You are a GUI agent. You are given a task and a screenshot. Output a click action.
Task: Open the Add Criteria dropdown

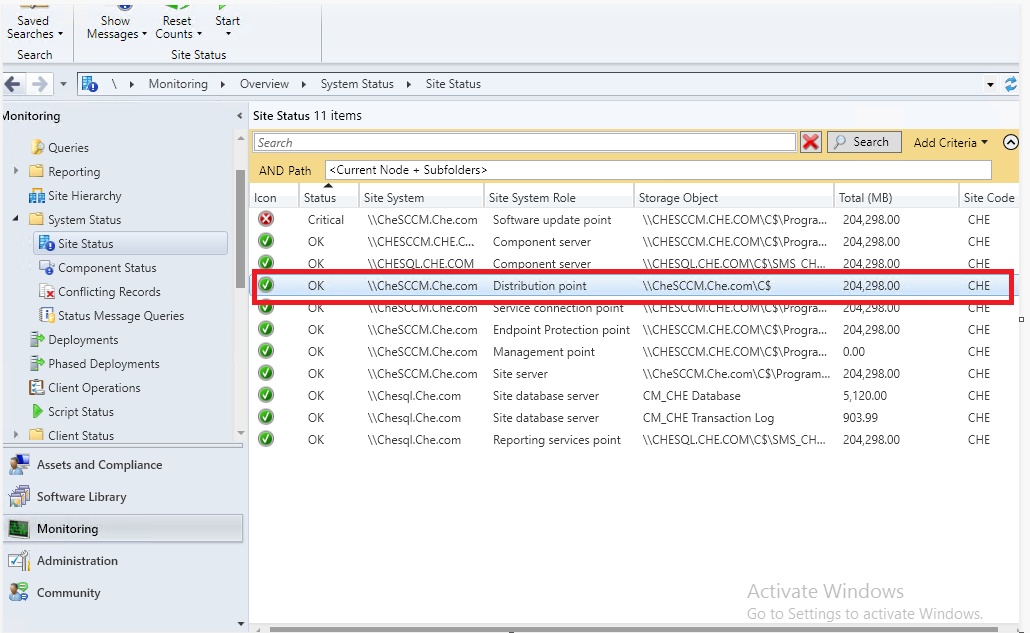point(950,142)
